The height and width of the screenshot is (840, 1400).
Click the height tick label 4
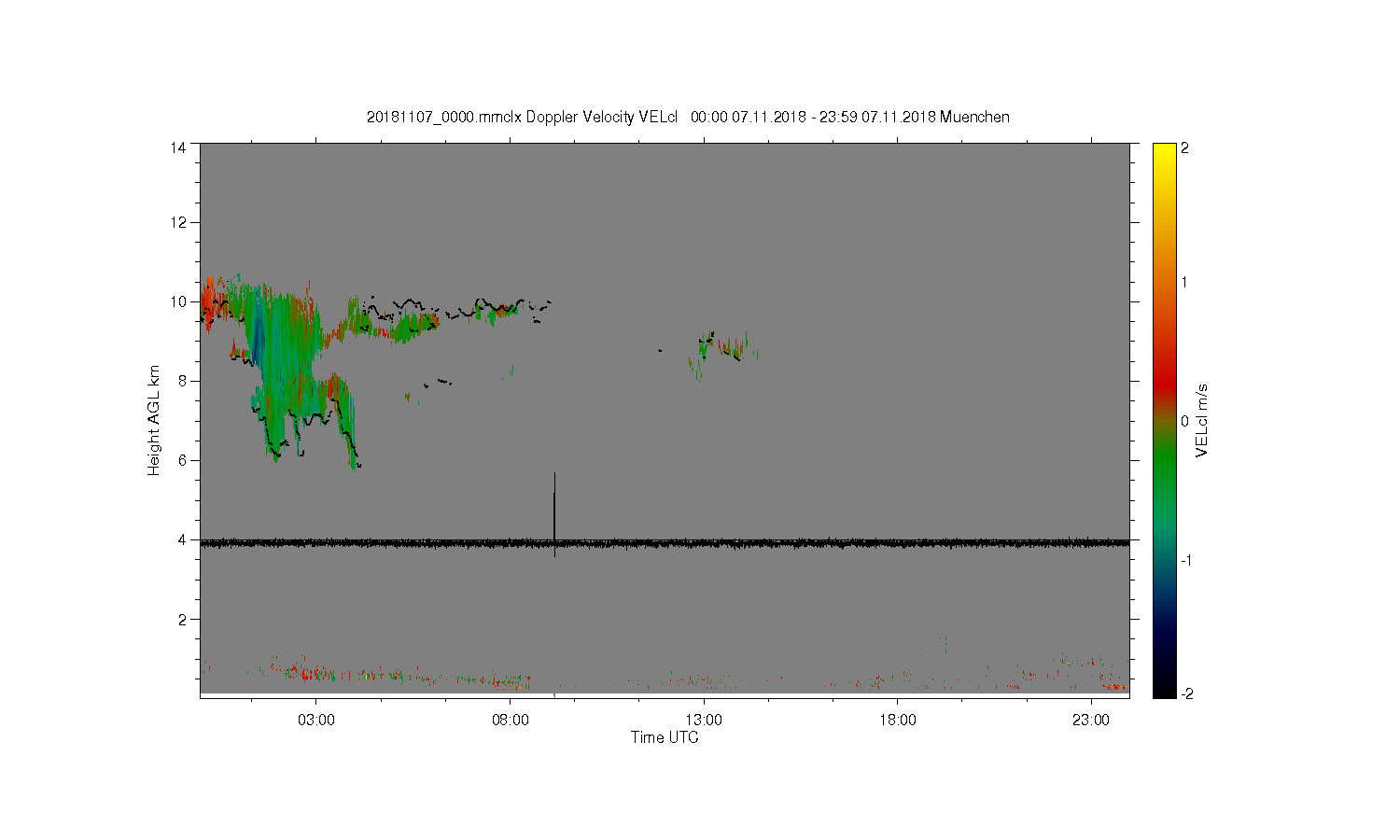(x=181, y=539)
